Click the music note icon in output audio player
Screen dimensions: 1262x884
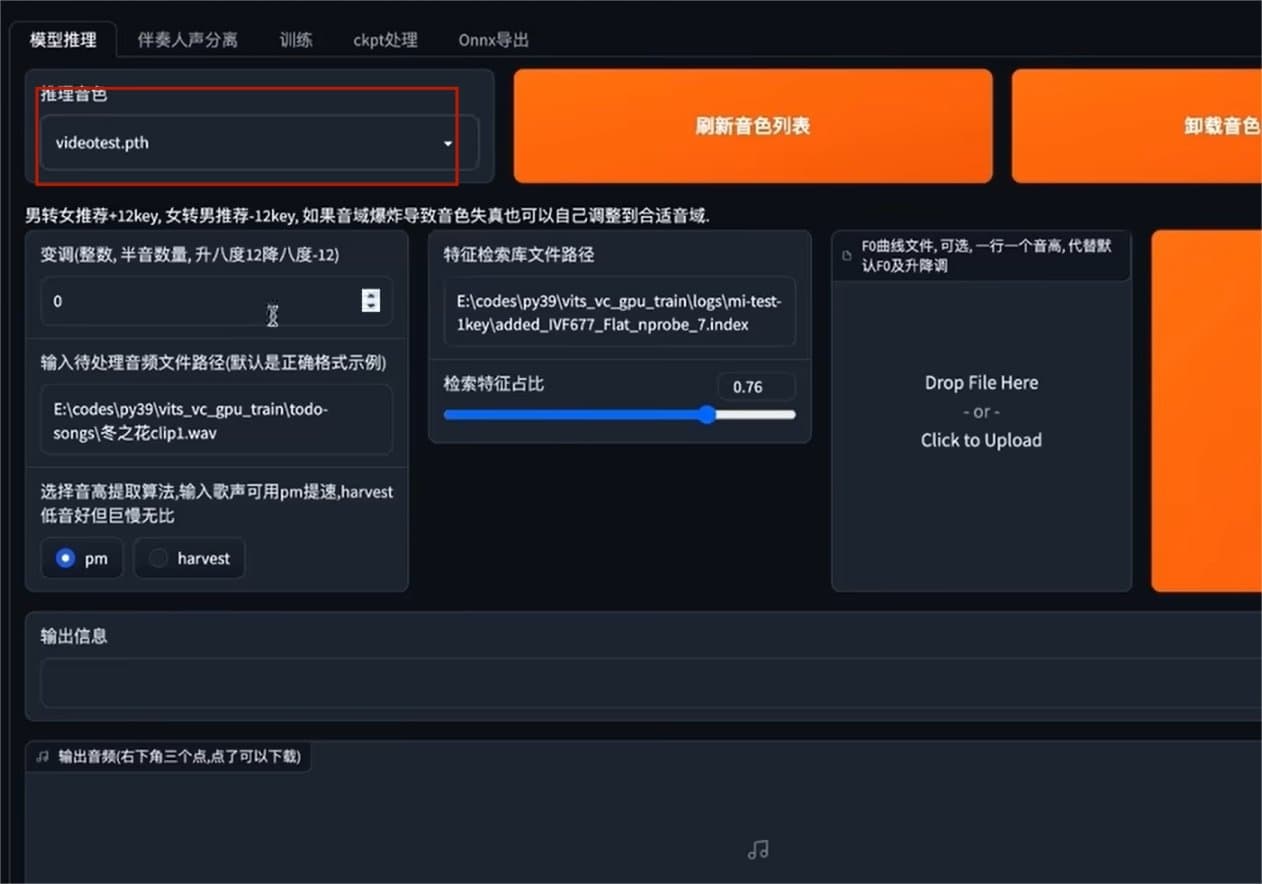(757, 849)
